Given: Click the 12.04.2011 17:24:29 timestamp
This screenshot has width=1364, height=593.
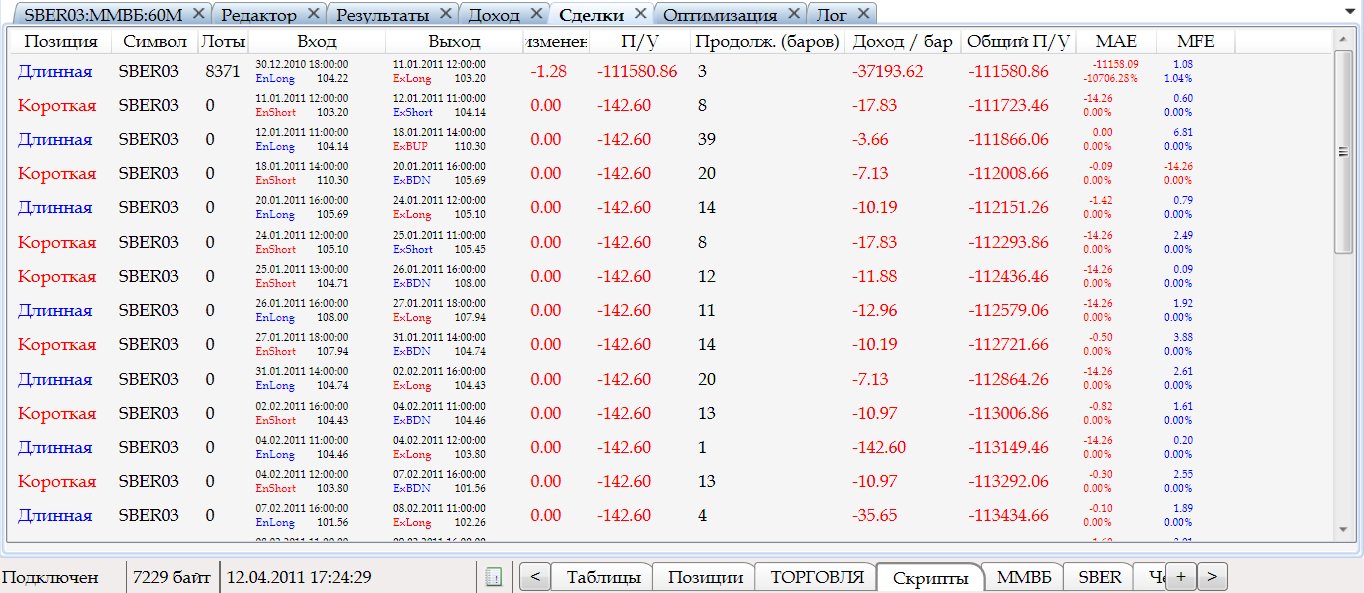Looking at the screenshot, I should [x=300, y=577].
